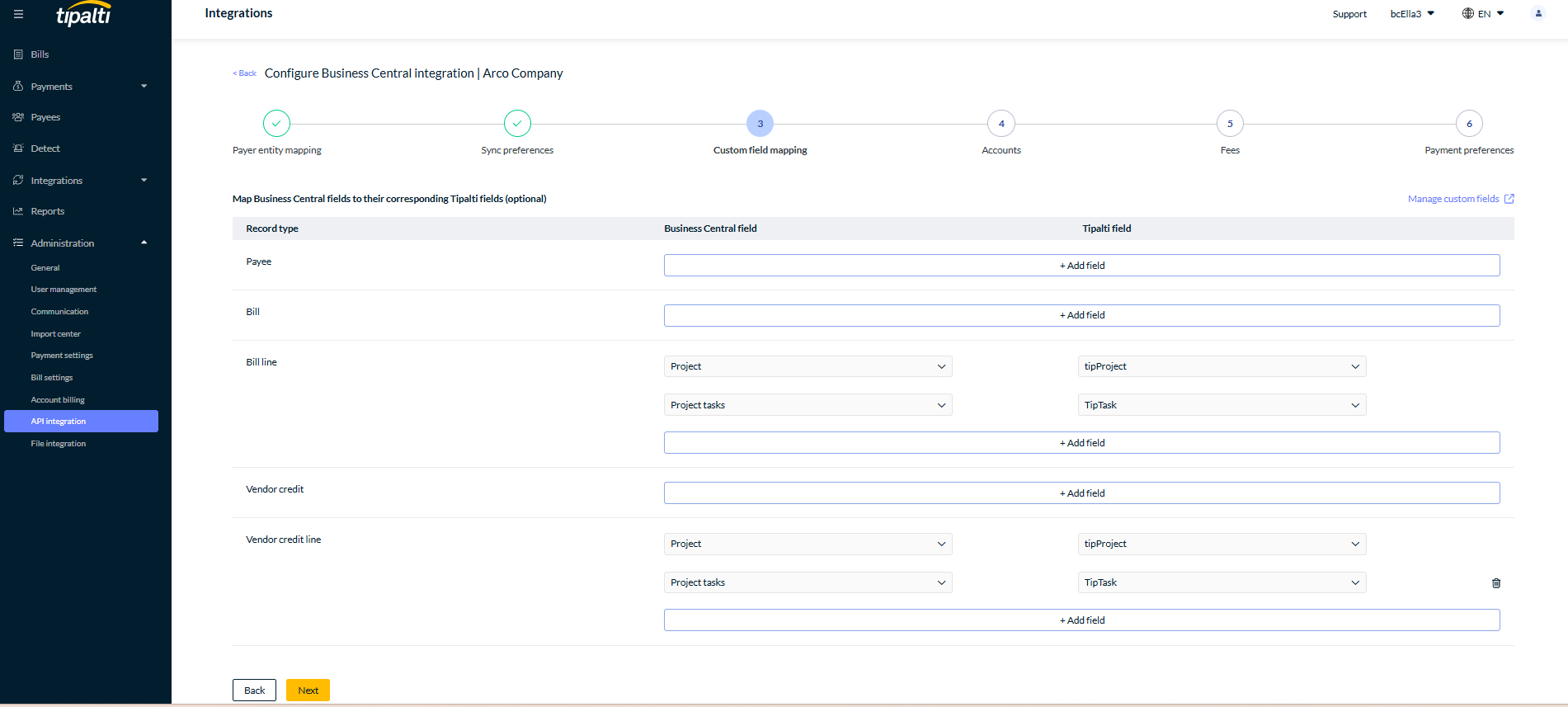Jump to step 6 Payment preferences
Image resolution: width=1568 pixels, height=707 pixels.
(x=1469, y=124)
